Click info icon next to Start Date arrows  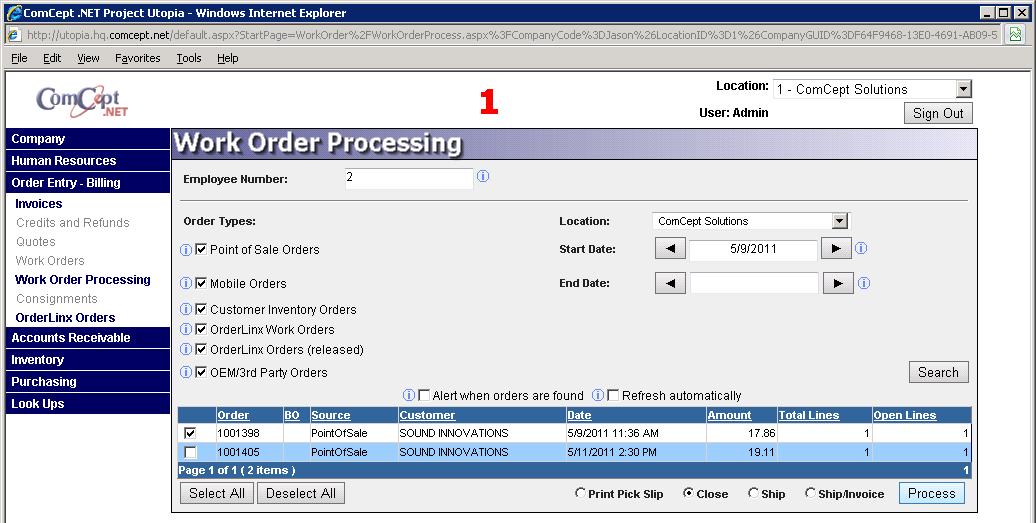pyautogui.click(x=862, y=249)
